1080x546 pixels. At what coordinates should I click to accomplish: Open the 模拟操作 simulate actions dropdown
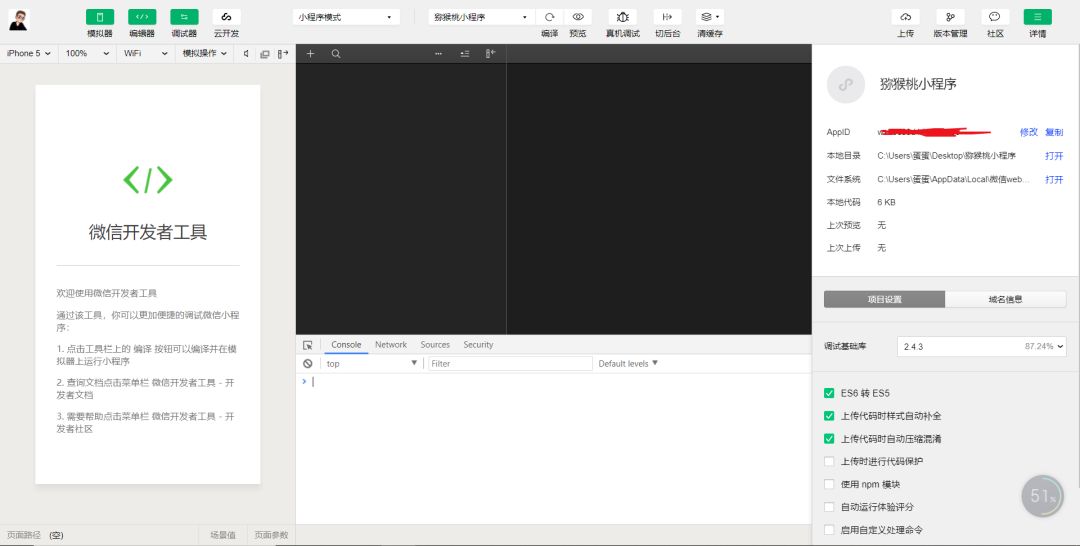[x=205, y=53]
